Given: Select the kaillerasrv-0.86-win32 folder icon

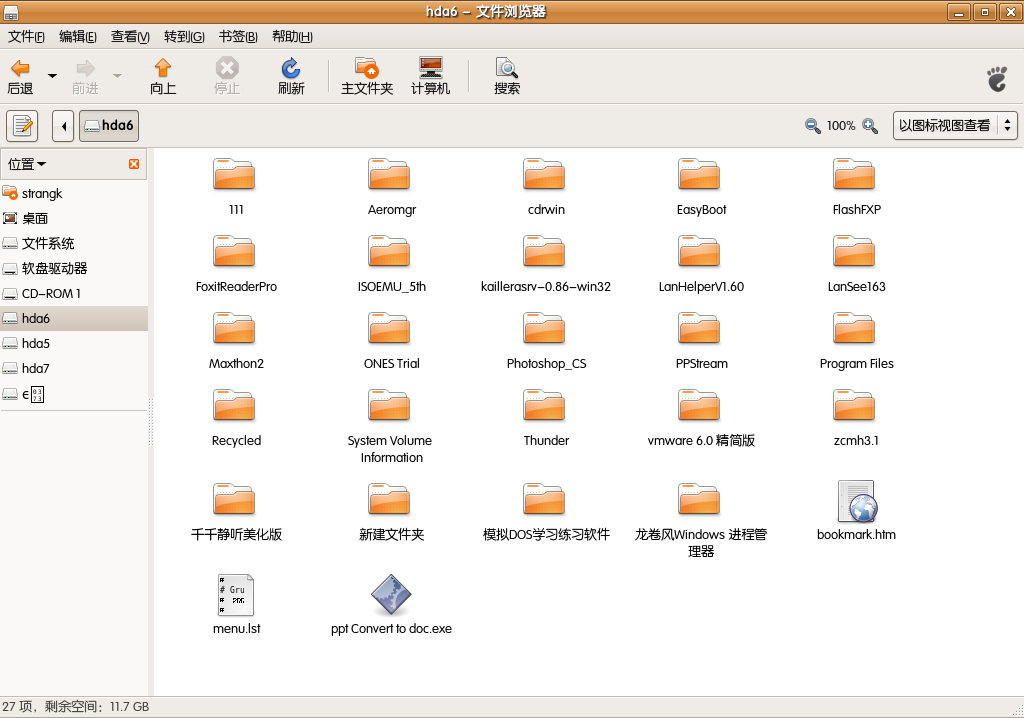Looking at the screenshot, I should 544,252.
